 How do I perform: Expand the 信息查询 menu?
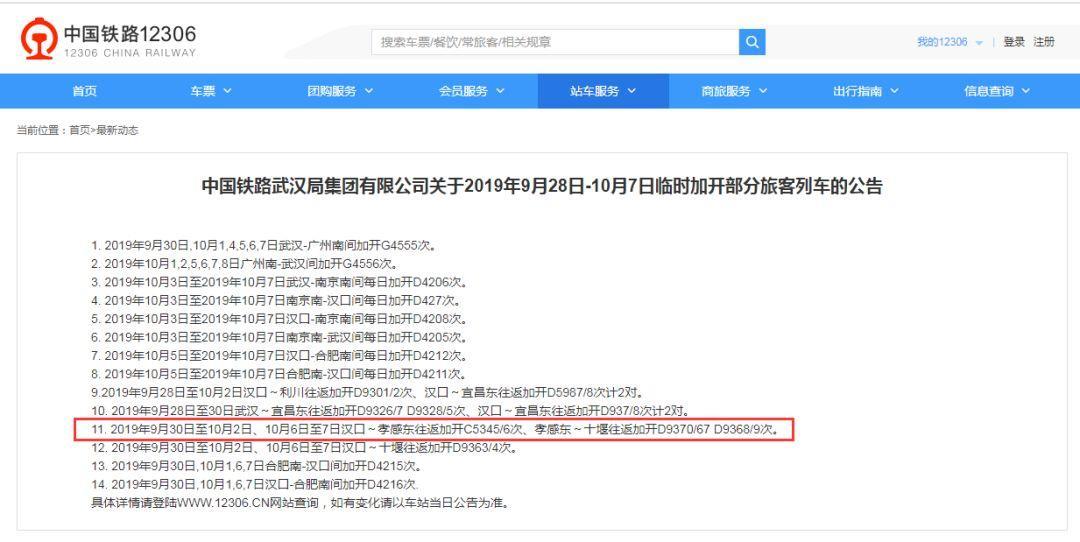coord(996,91)
